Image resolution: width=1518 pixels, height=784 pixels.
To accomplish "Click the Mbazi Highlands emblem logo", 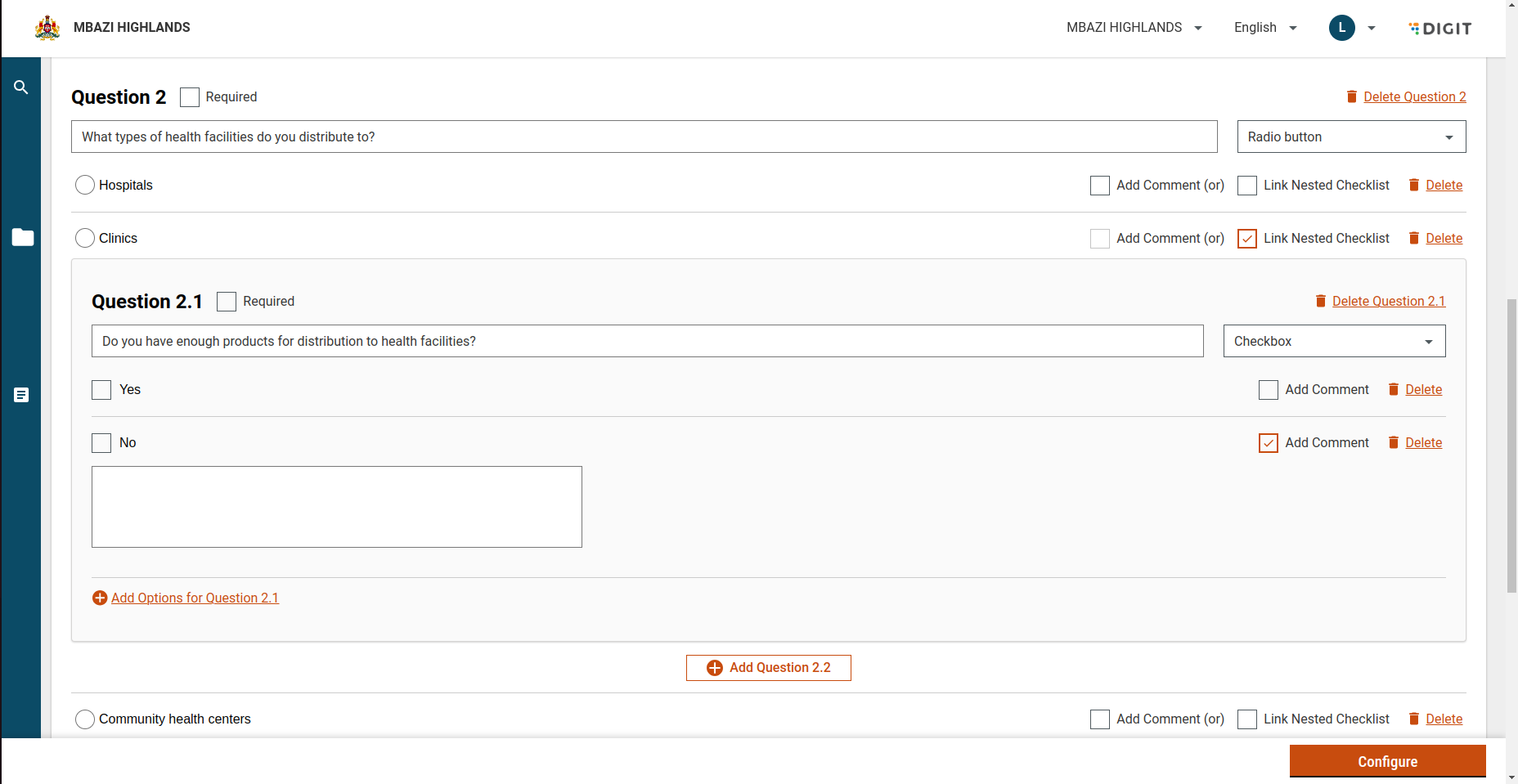I will 47,28.
